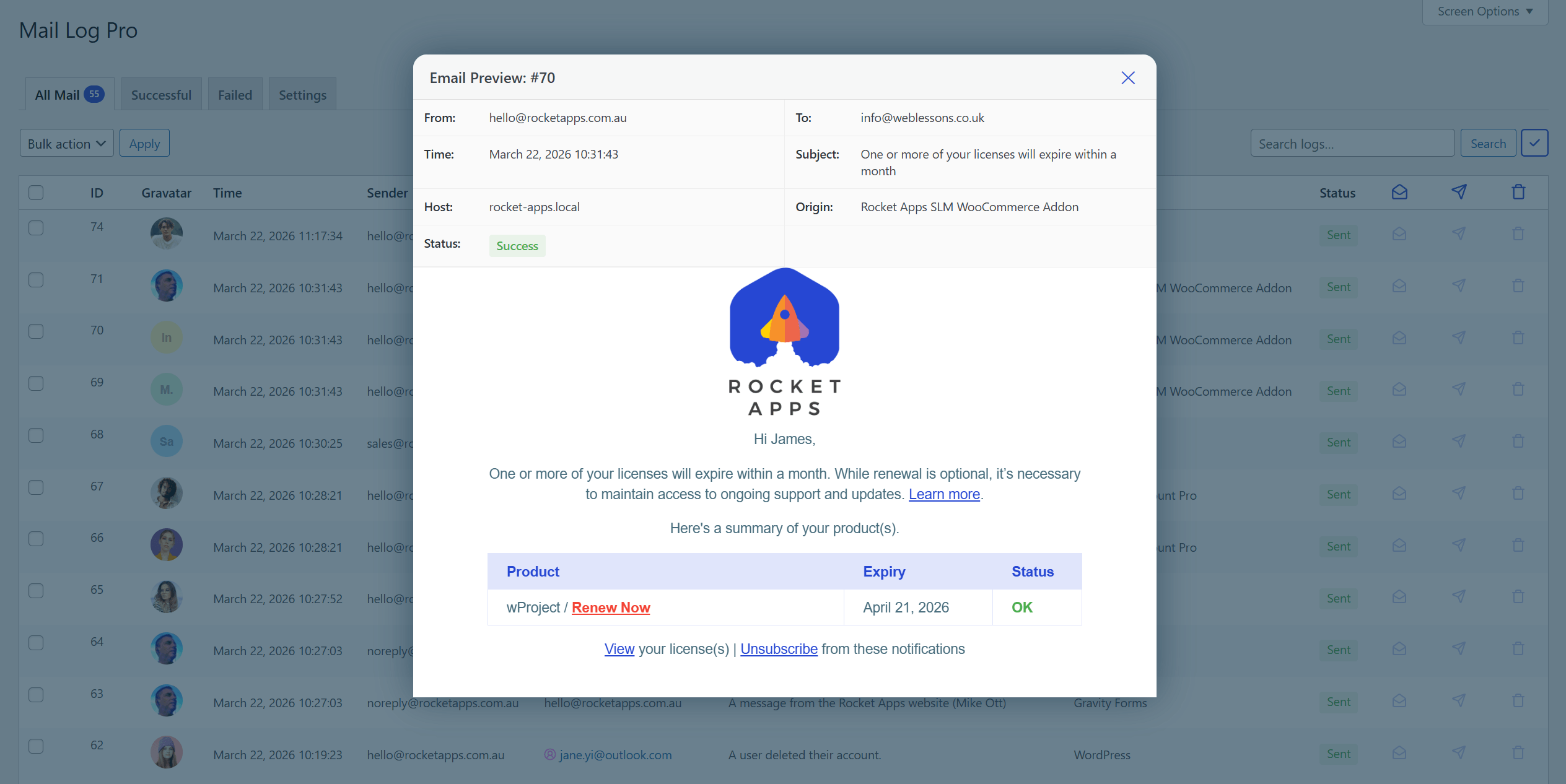Viewport: 1566px width, 784px height.
Task: Click the Renew Now link for wProject
Action: (611, 608)
